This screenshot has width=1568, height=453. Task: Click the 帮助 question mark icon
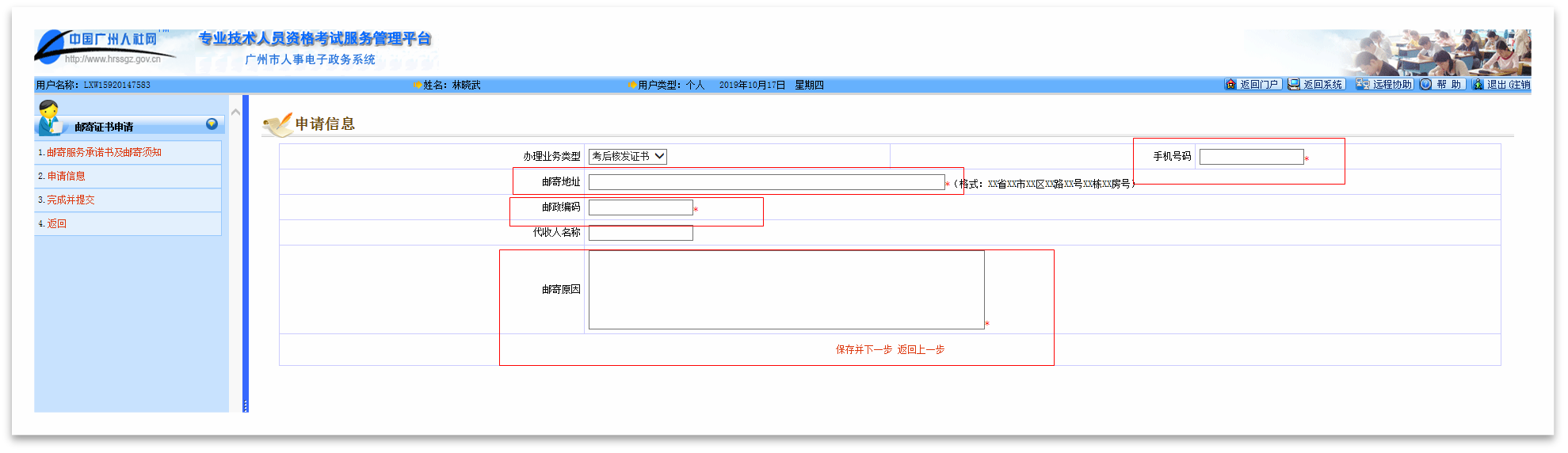(x=1425, y=84)
